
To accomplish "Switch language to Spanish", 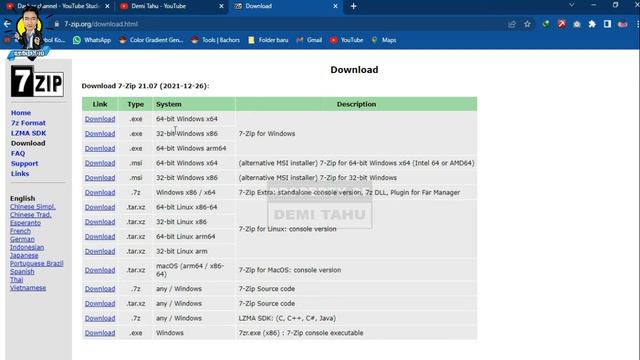I will tap(22, 272).
